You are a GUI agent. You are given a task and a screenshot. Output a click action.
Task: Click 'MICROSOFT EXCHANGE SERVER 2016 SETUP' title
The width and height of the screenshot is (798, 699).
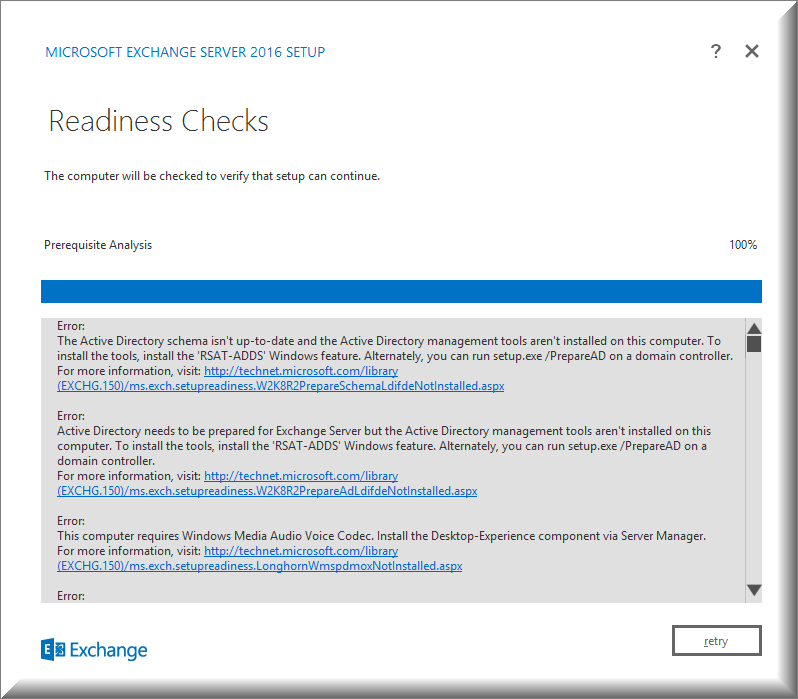[185, 52]
